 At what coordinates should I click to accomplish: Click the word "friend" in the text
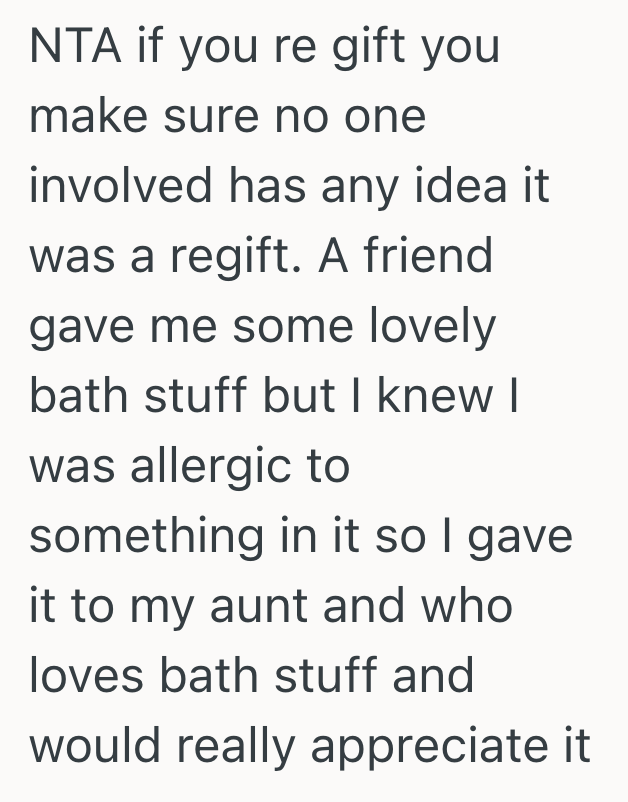427,258
